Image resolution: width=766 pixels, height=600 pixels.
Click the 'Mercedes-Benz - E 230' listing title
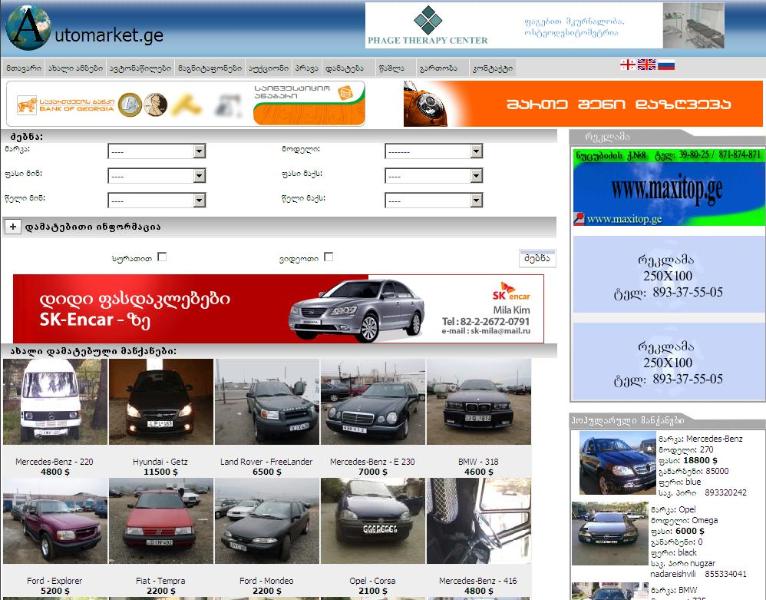(372, 462)
